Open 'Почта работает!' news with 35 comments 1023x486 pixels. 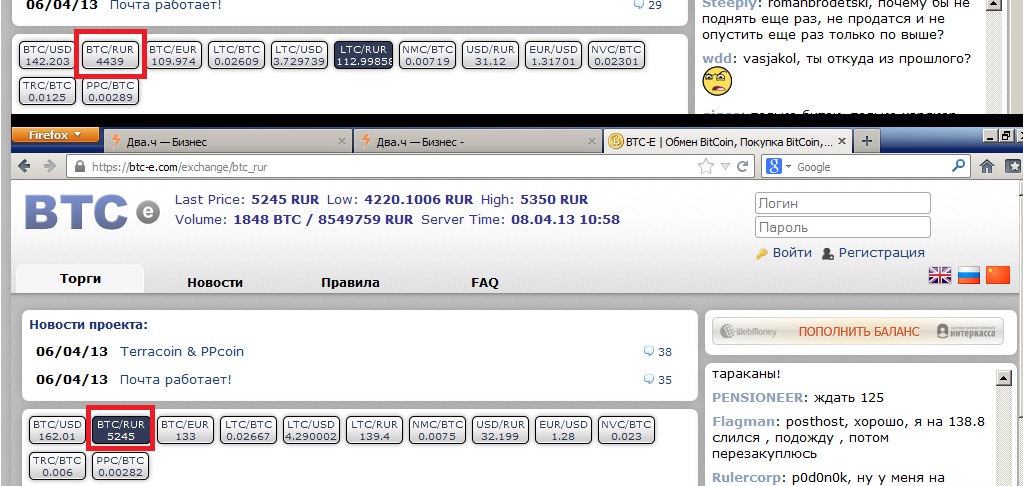point(176,379)
